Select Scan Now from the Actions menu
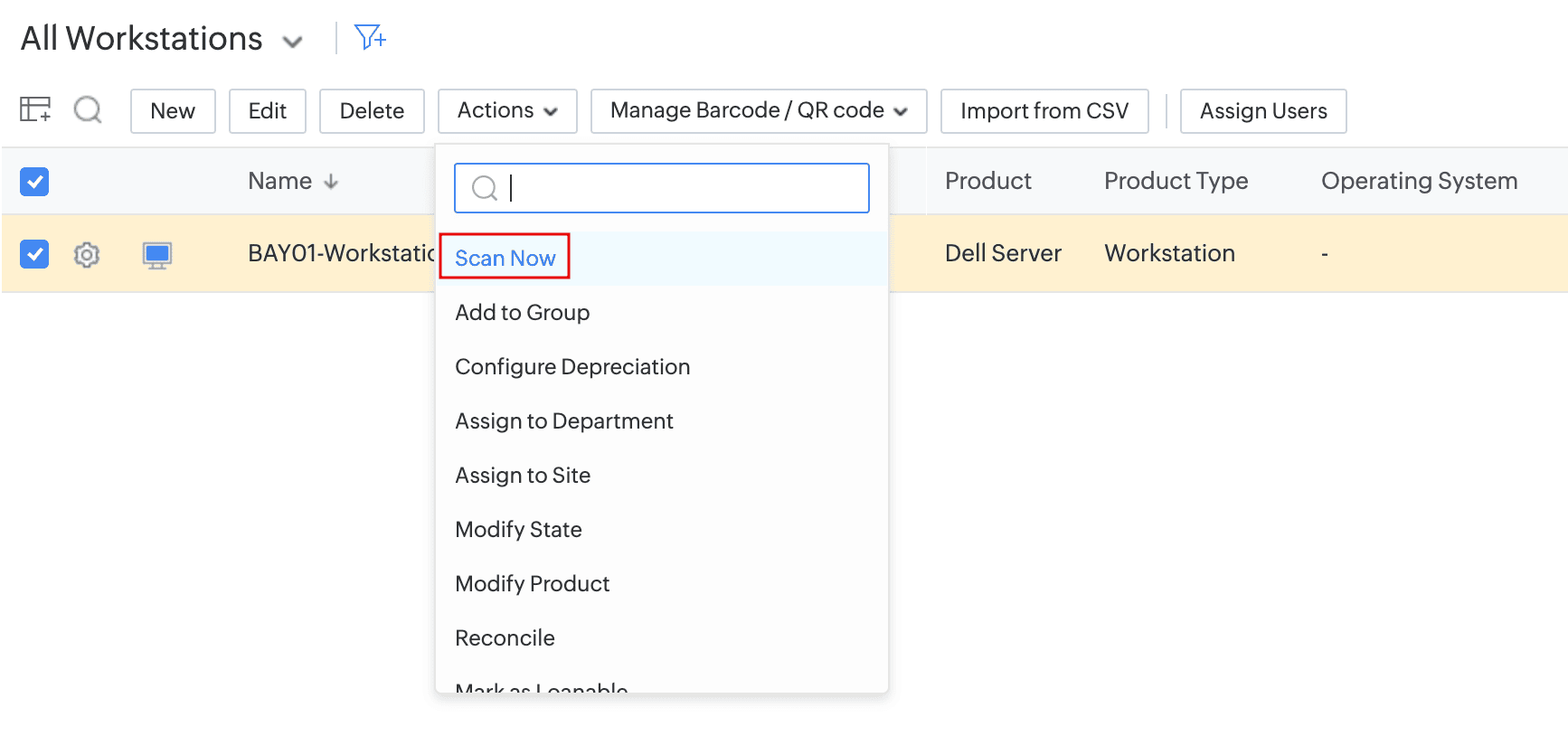 click(505, 258)
